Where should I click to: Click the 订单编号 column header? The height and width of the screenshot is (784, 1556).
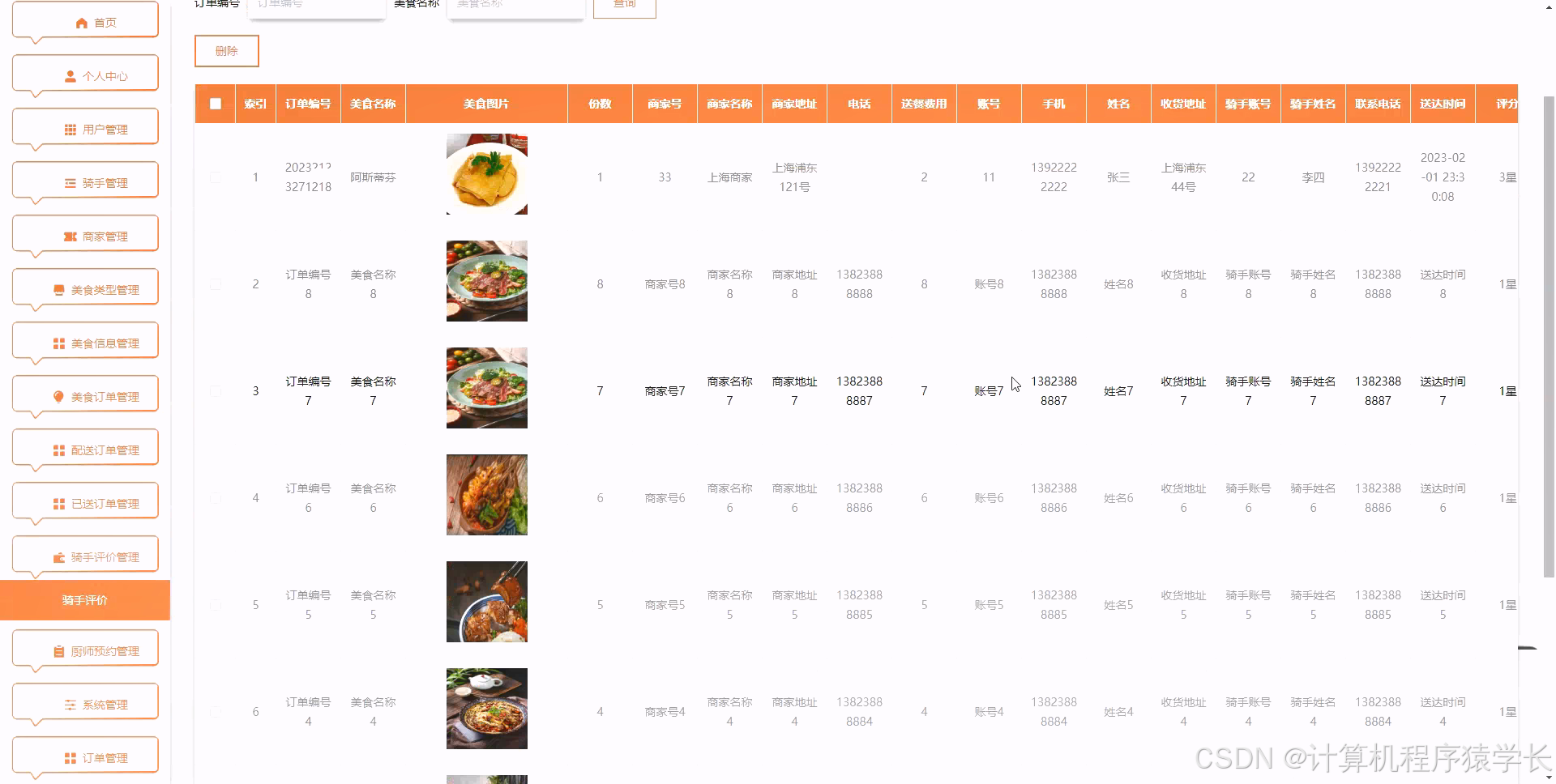[x=308, y=104]
